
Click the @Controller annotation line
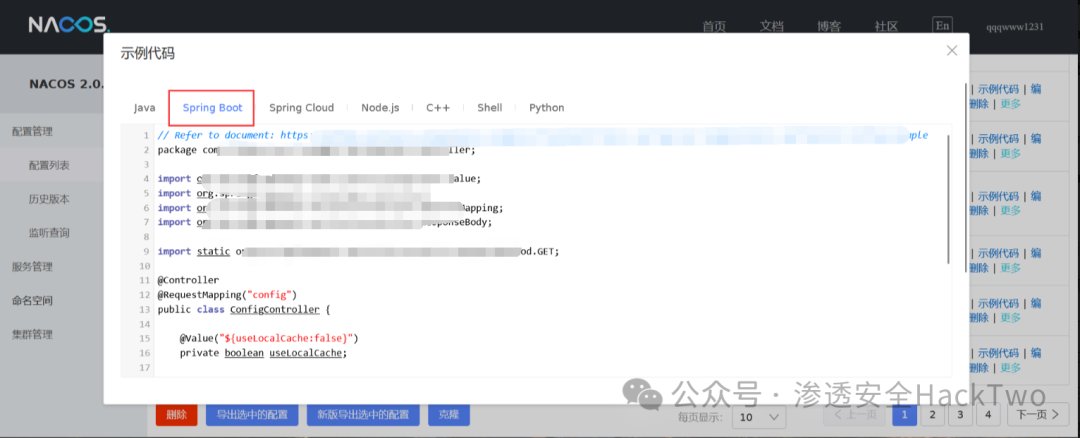[188, 280]
